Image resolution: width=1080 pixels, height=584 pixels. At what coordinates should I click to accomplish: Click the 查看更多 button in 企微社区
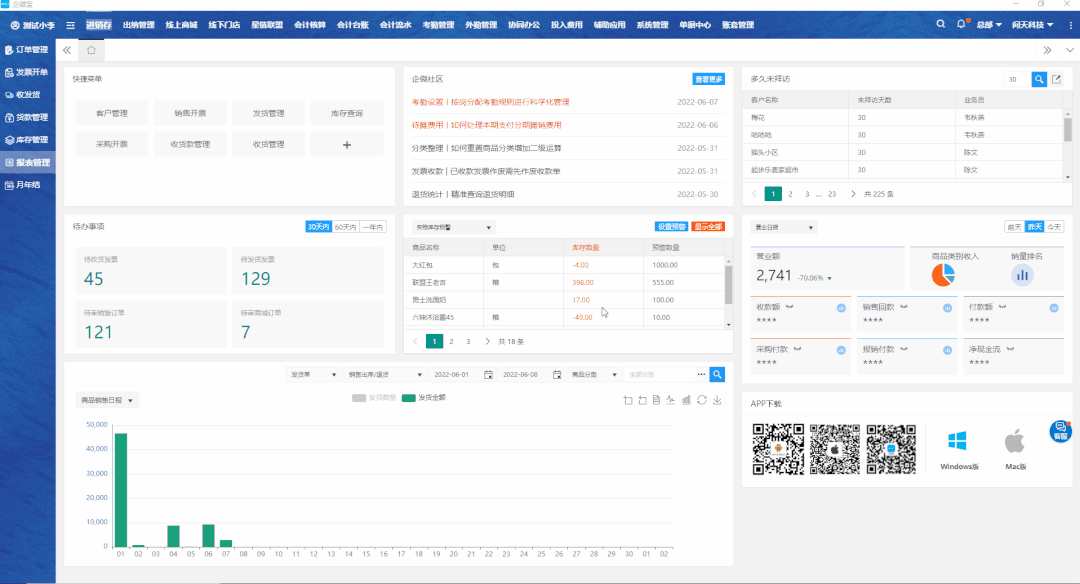click(708, 79)
